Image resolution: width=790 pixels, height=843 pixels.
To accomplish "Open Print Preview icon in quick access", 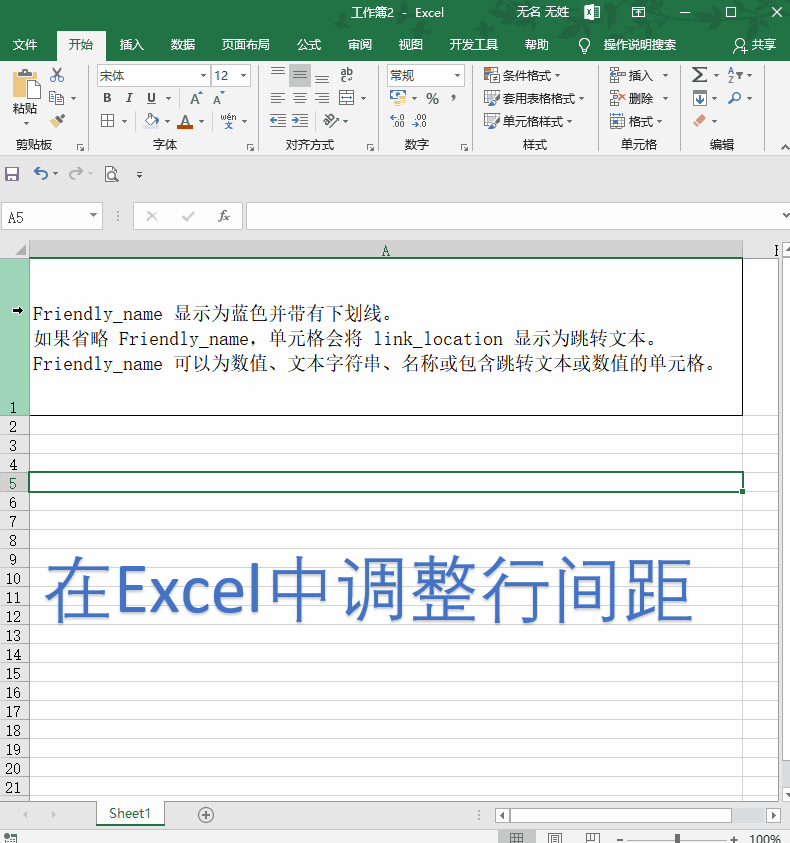I will pos(111,174).
